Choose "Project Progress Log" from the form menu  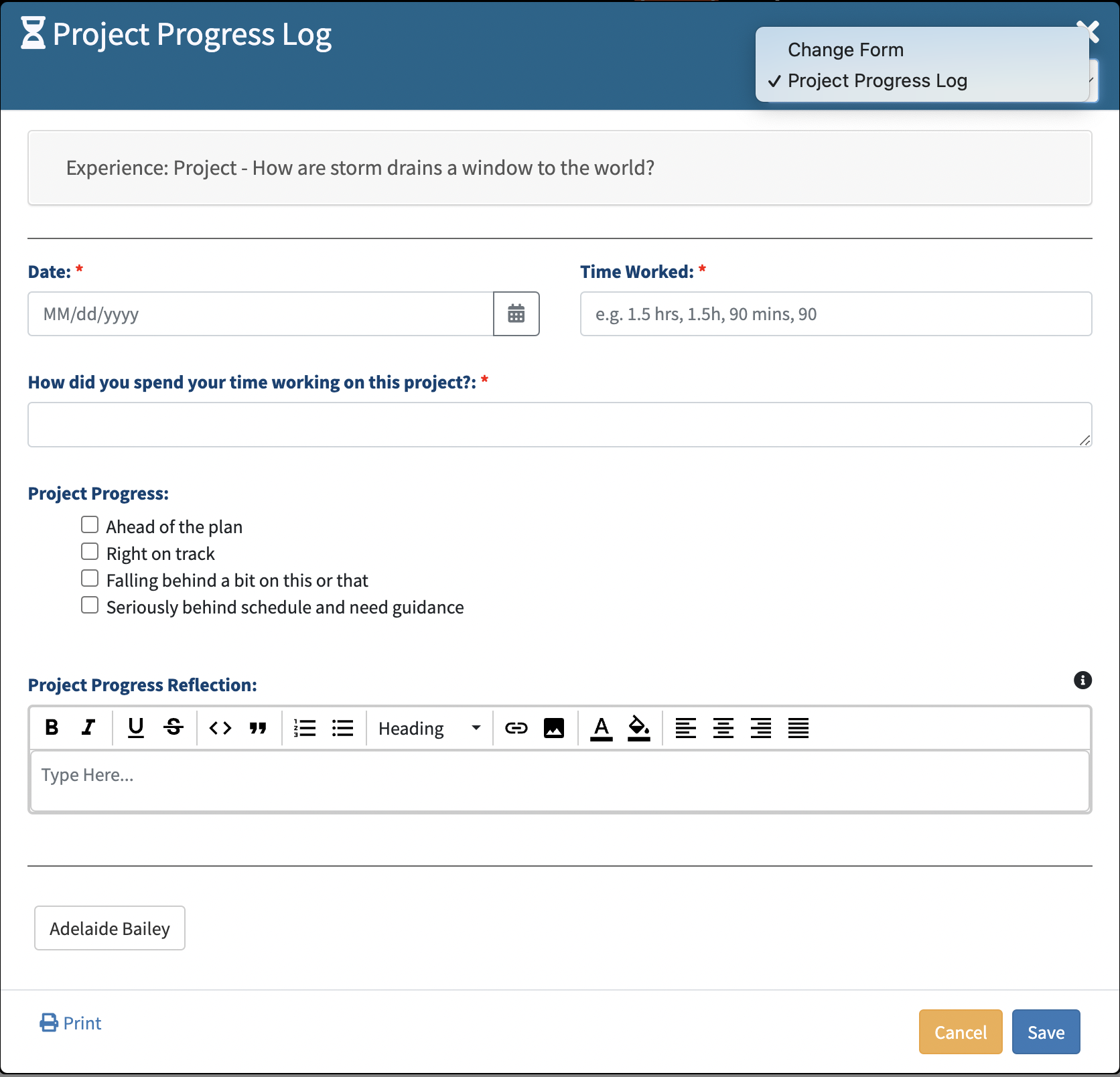(x=877, y=81)
